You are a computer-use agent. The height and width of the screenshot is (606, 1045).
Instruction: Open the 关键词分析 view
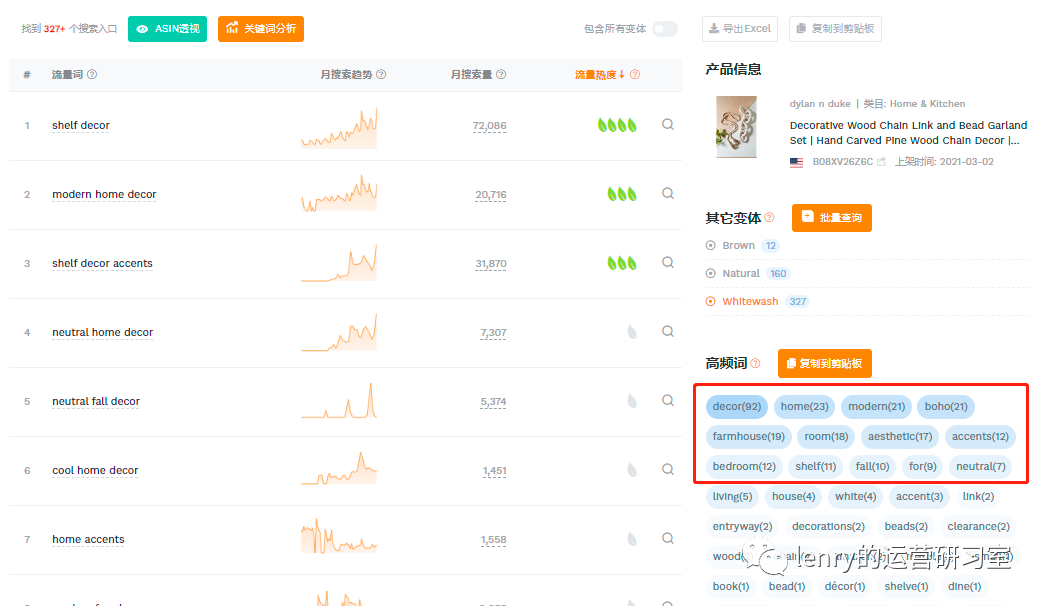click(261, 29)
